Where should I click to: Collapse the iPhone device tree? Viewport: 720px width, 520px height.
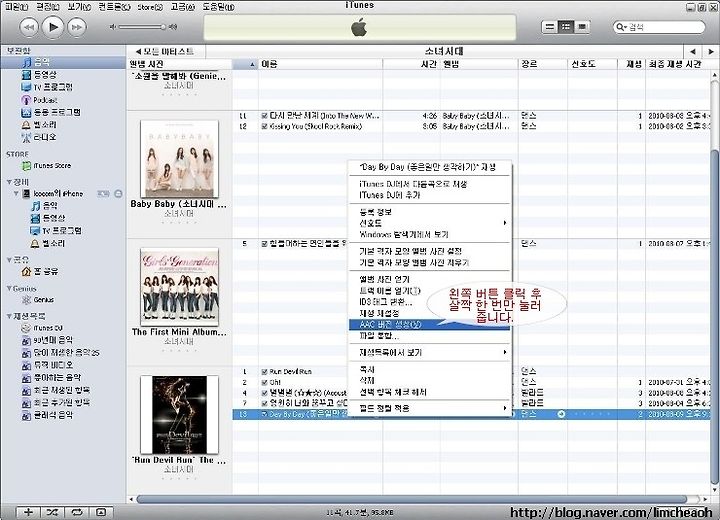click(16, 193)
